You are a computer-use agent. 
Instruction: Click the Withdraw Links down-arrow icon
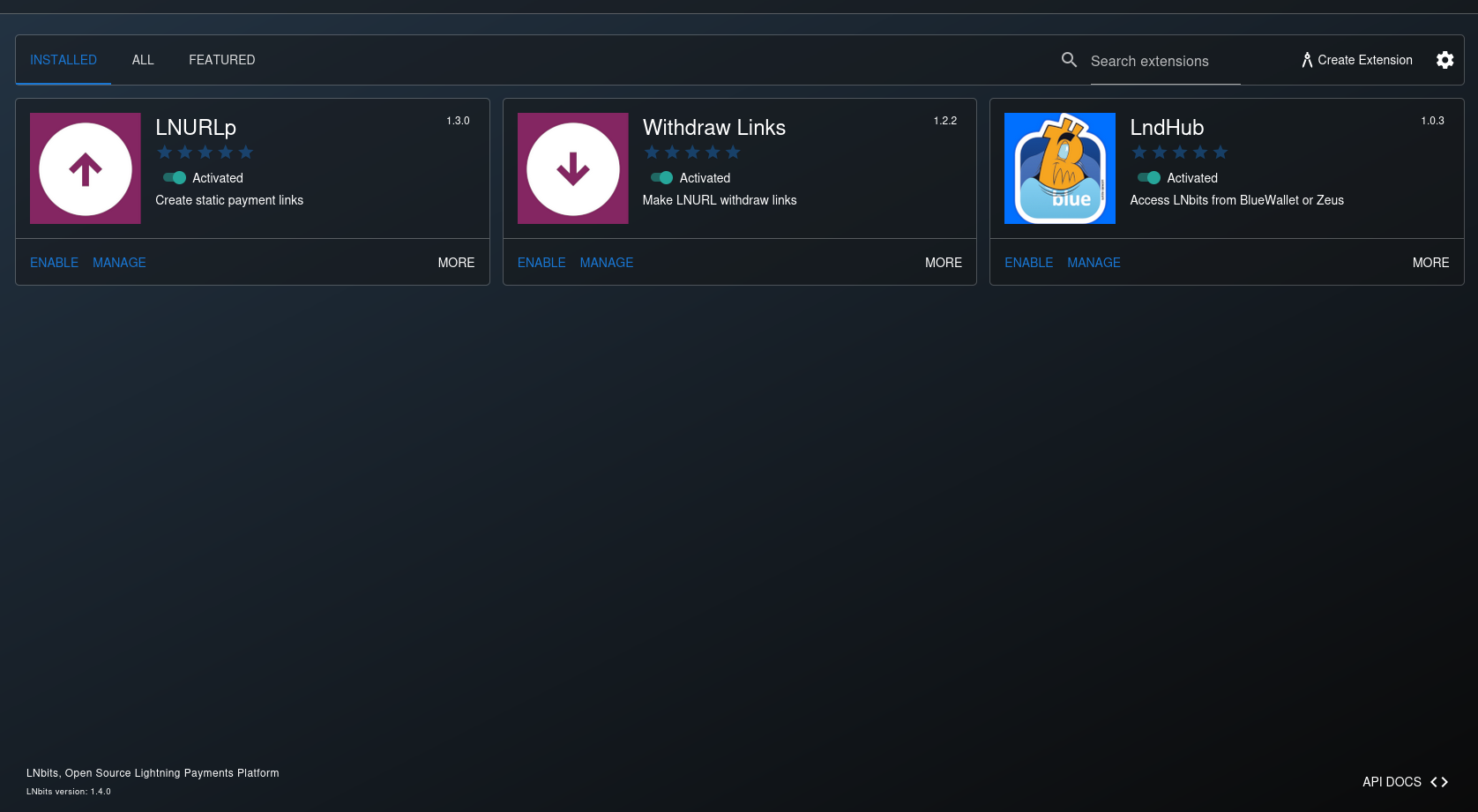click(x=572, y=168)
